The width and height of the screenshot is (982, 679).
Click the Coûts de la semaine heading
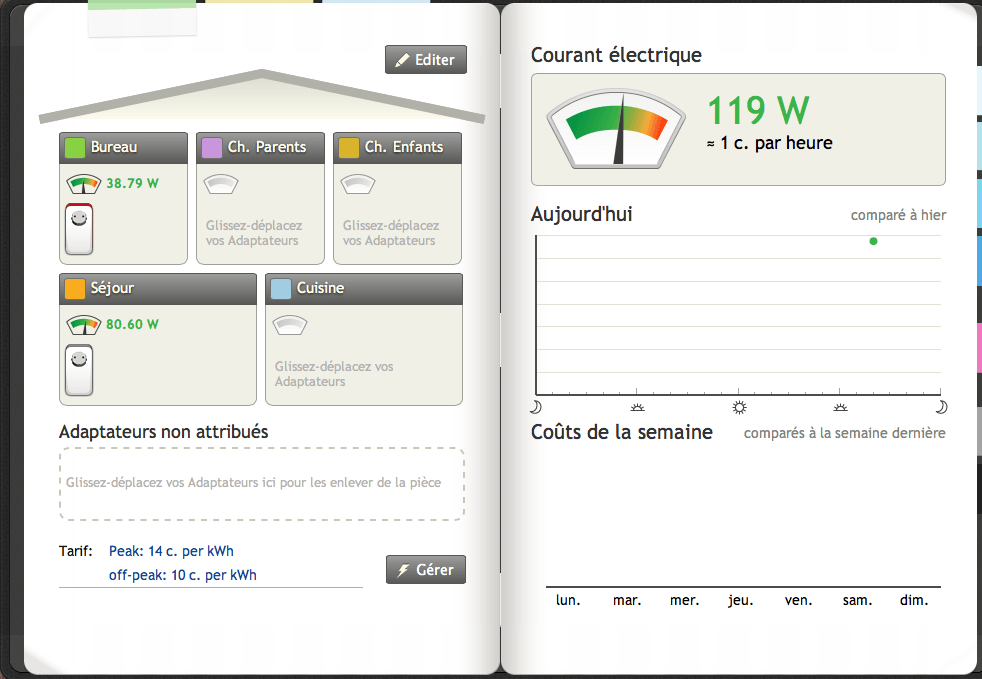click(x=621, y=432)
